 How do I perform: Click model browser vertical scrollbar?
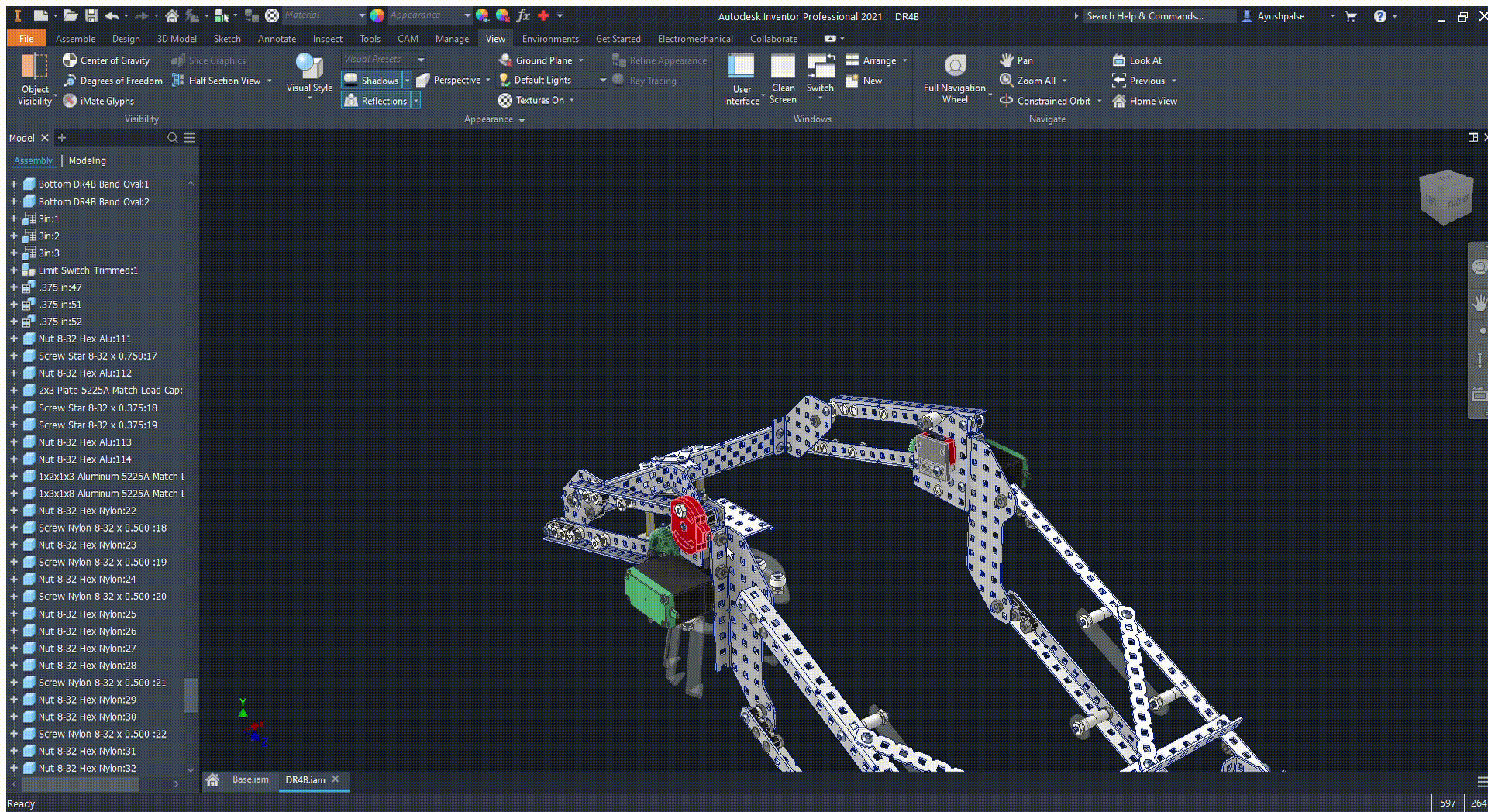pyautogui.click(x=191, y=695)
